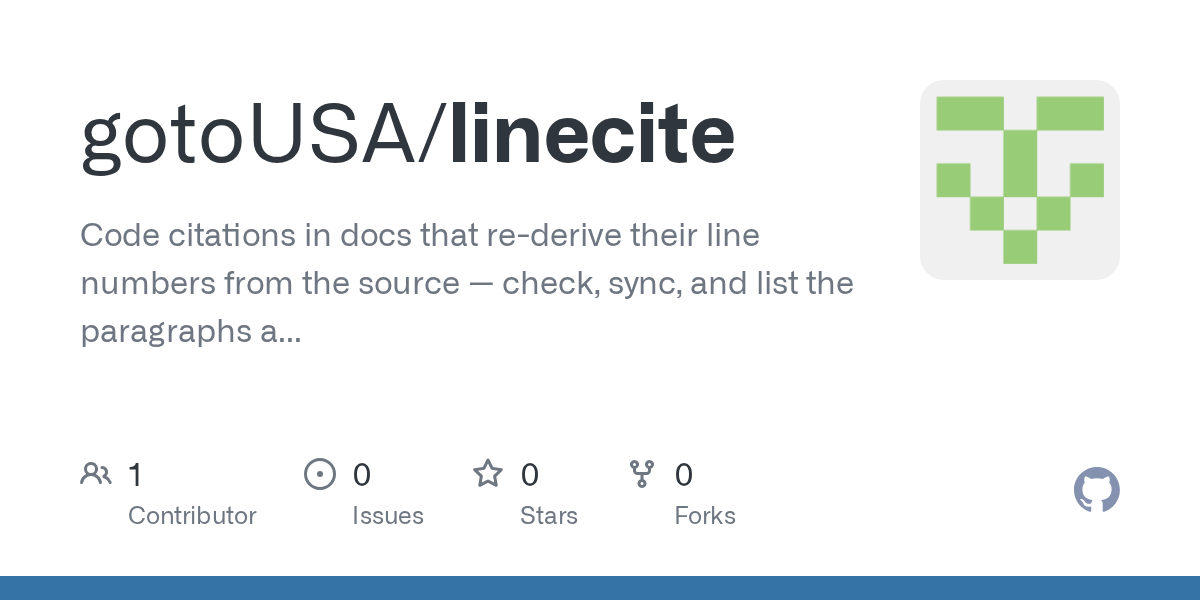Select the green pixel identicon avatar
Viewport: 1200px width, 600px height.
click(x=1020, y=180)
